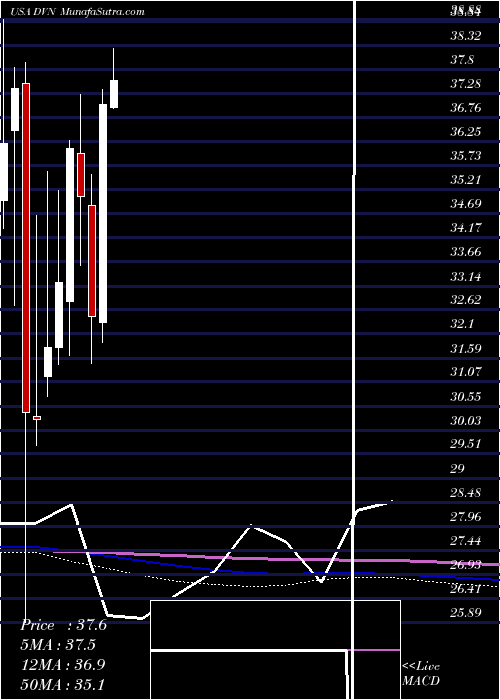Click the 27.96 price axis label
Viewport: 500px width, 700px height.
tap(466, 517)
